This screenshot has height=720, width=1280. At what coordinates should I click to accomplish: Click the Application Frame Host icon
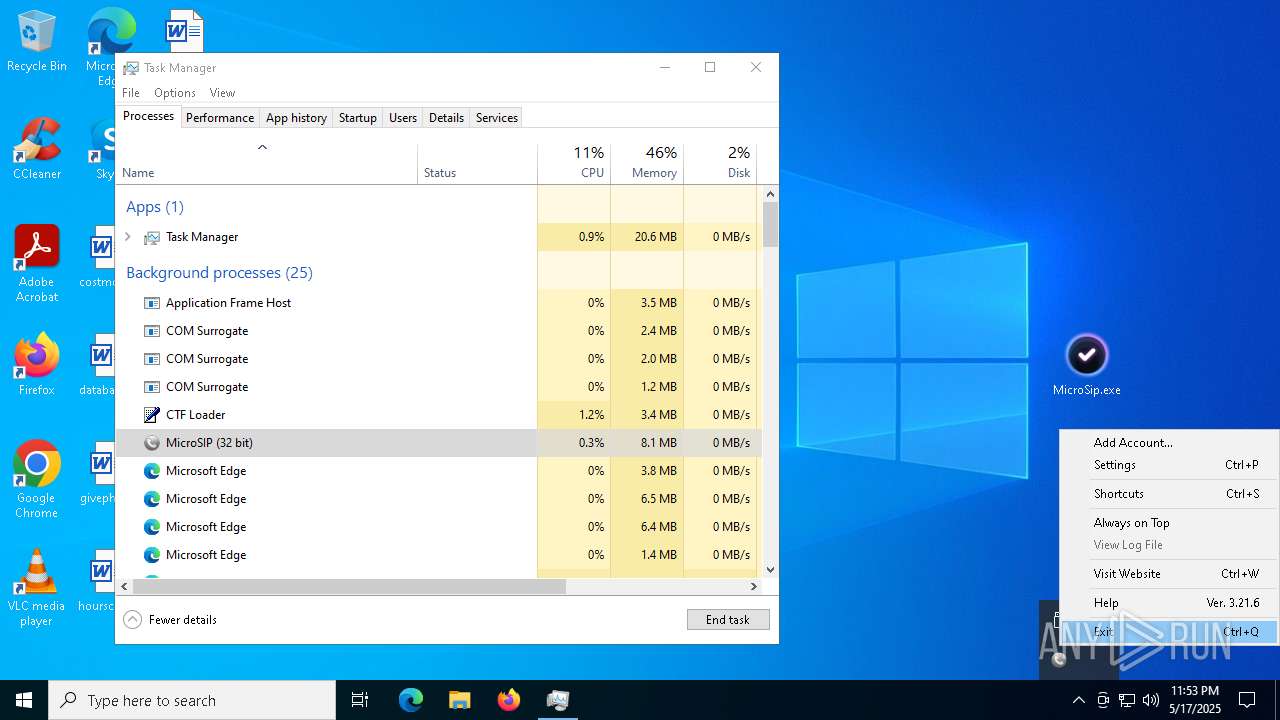[152, 303]
